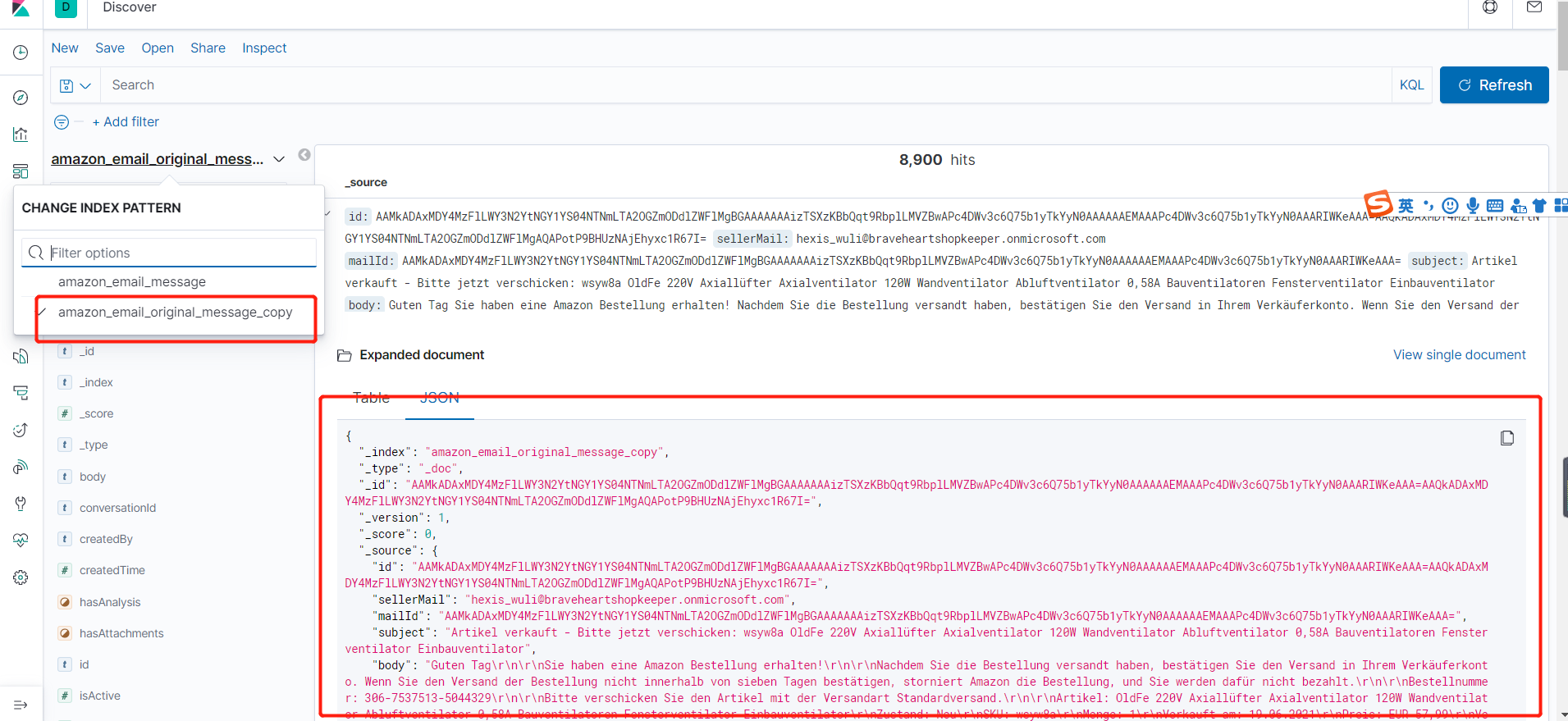
Task: Switch to the JSON tab
Action: [440, 398]
